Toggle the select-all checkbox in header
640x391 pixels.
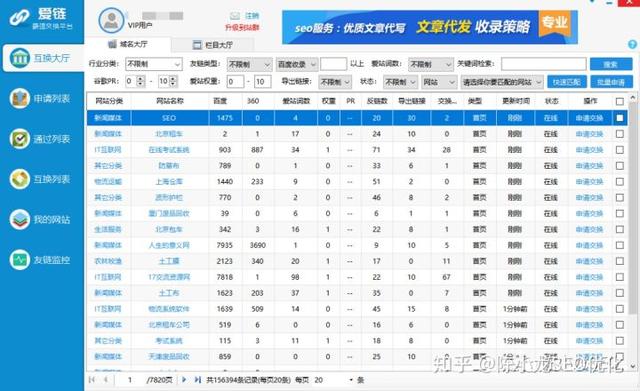[620, 101]
